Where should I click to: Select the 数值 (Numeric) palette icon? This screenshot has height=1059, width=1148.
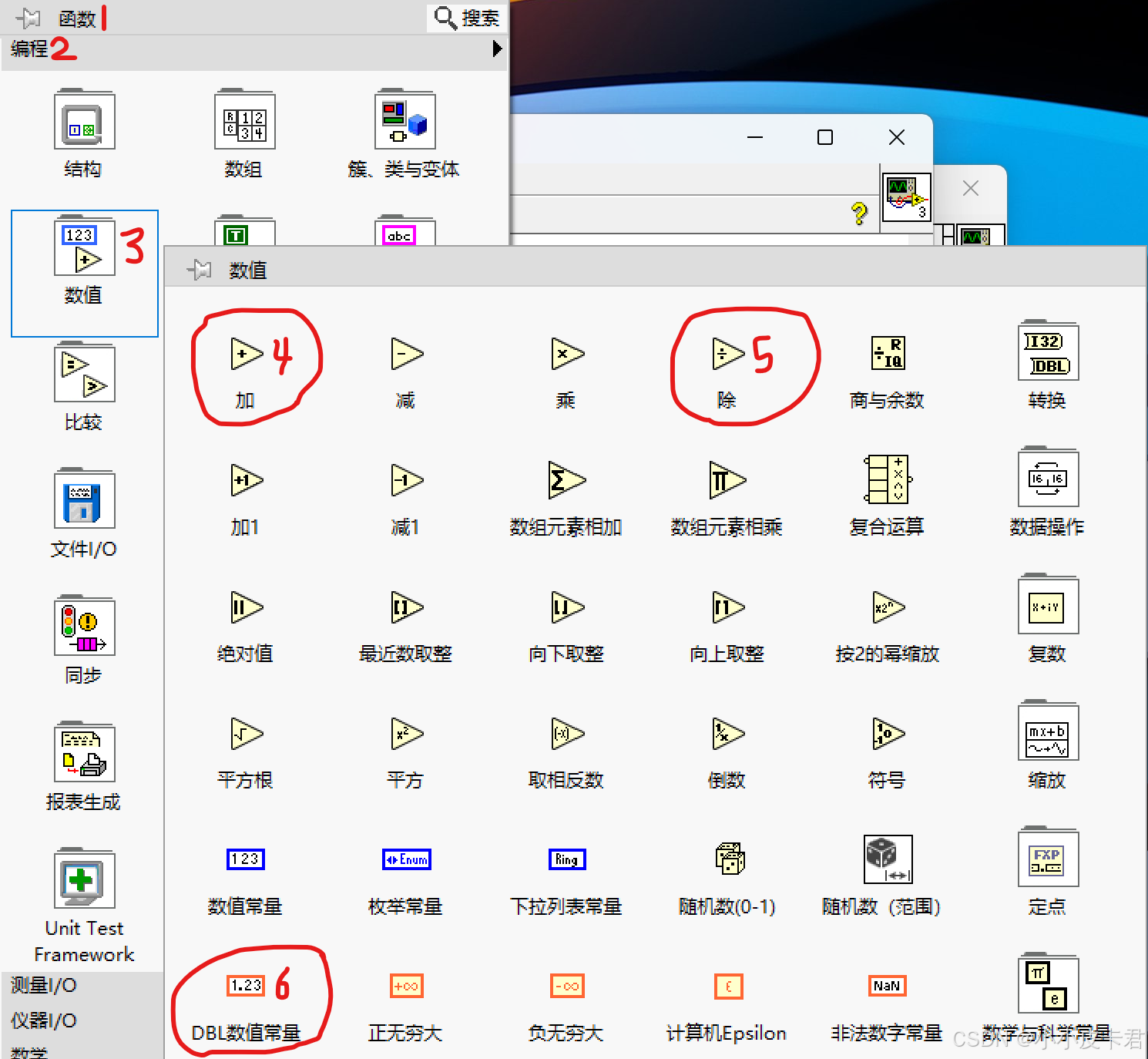pyautogui.click(x=84, y=247)
